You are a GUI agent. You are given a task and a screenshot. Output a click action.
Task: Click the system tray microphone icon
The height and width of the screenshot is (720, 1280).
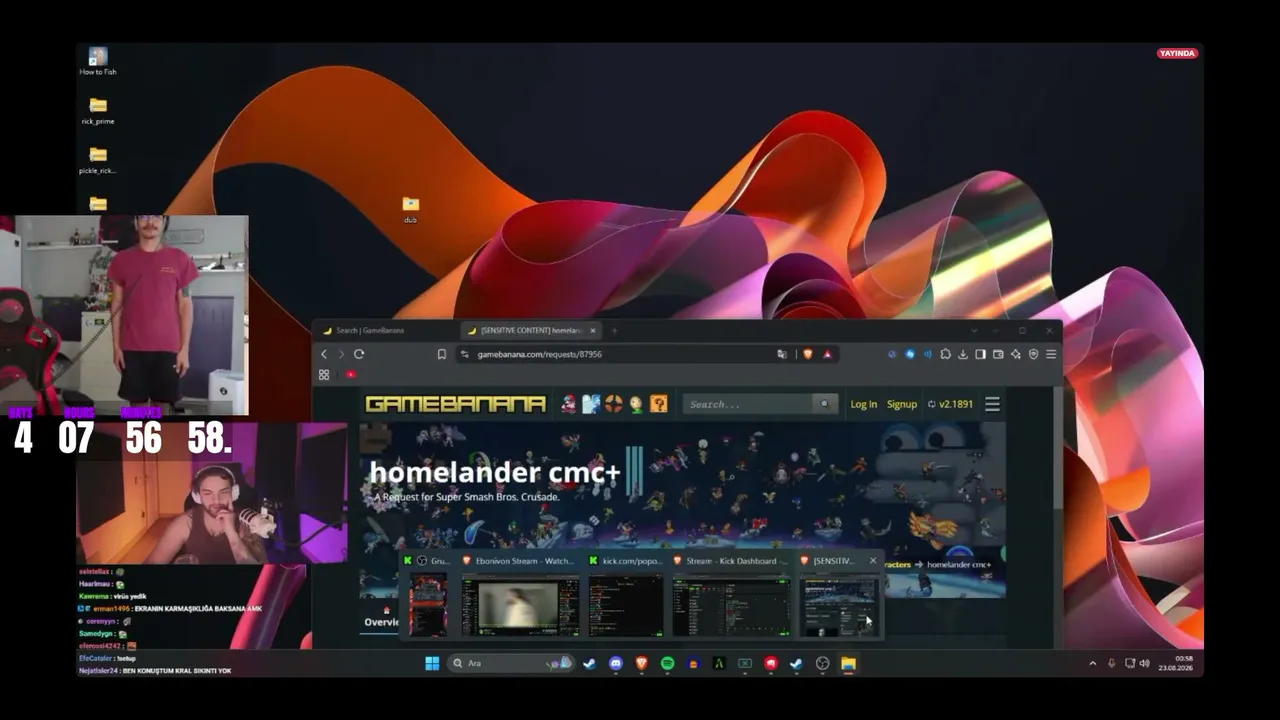click(x=1111, y=663)
